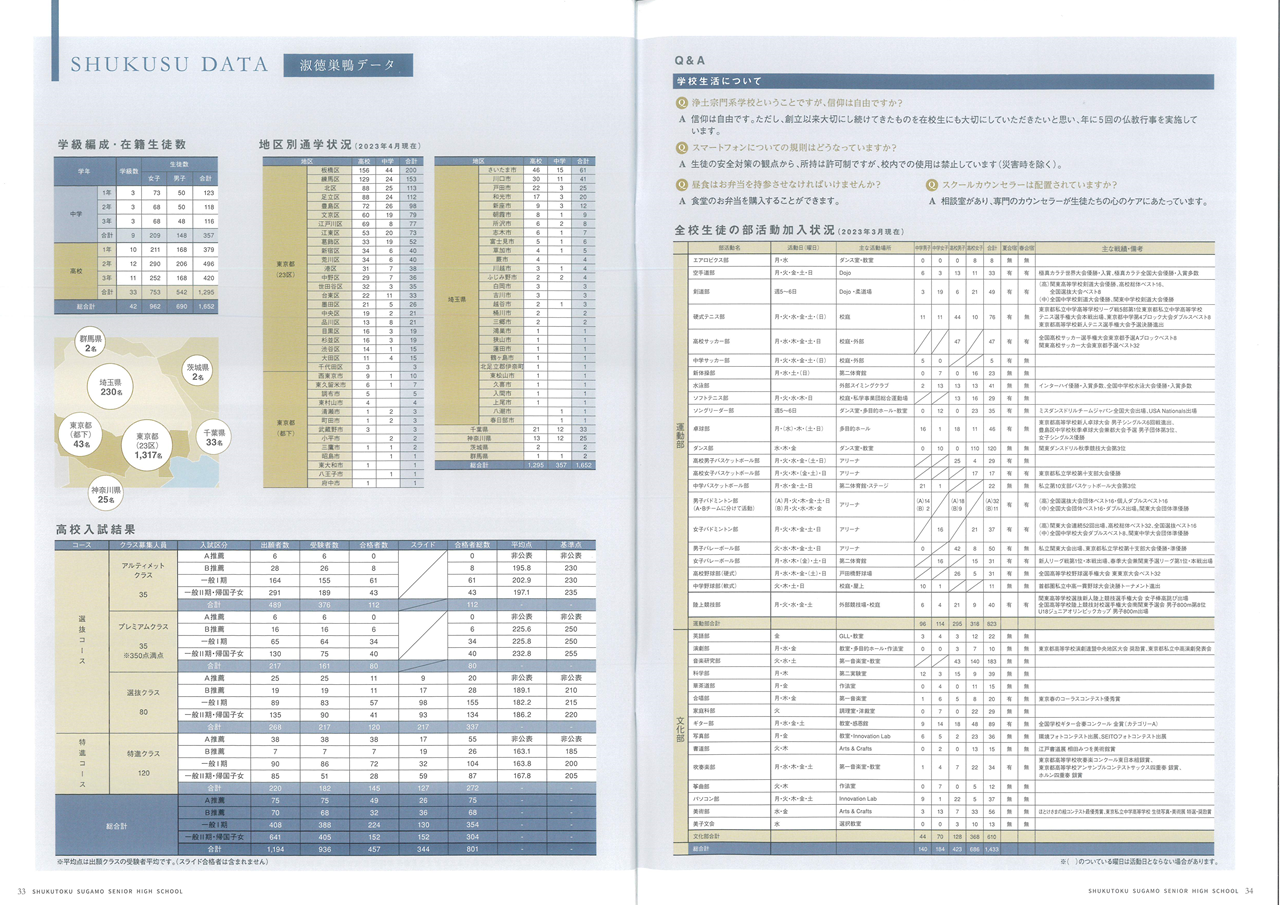Image resolution: width=1280 pixels, height=905 pixels.
Task: Click the 豊島区 row label
Action: pos(329,205)
